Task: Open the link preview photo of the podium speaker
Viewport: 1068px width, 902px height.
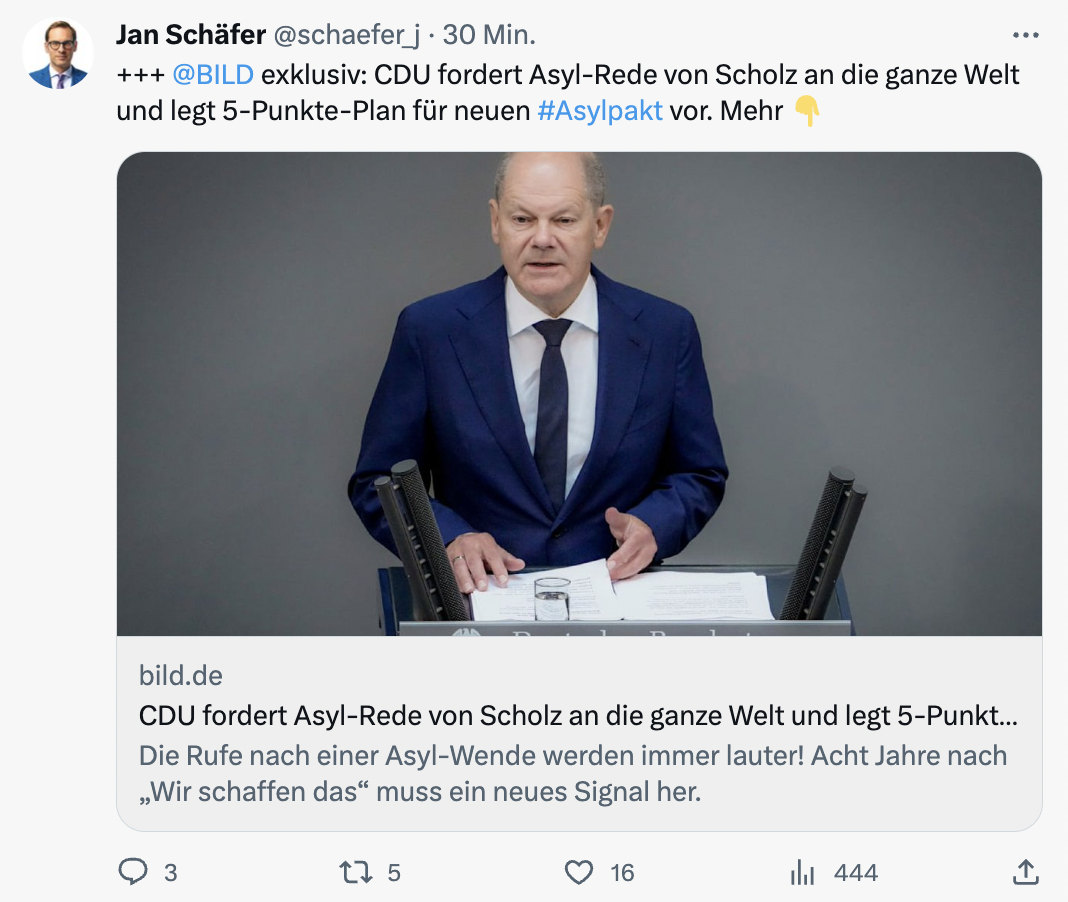Action: pos(579,393)
